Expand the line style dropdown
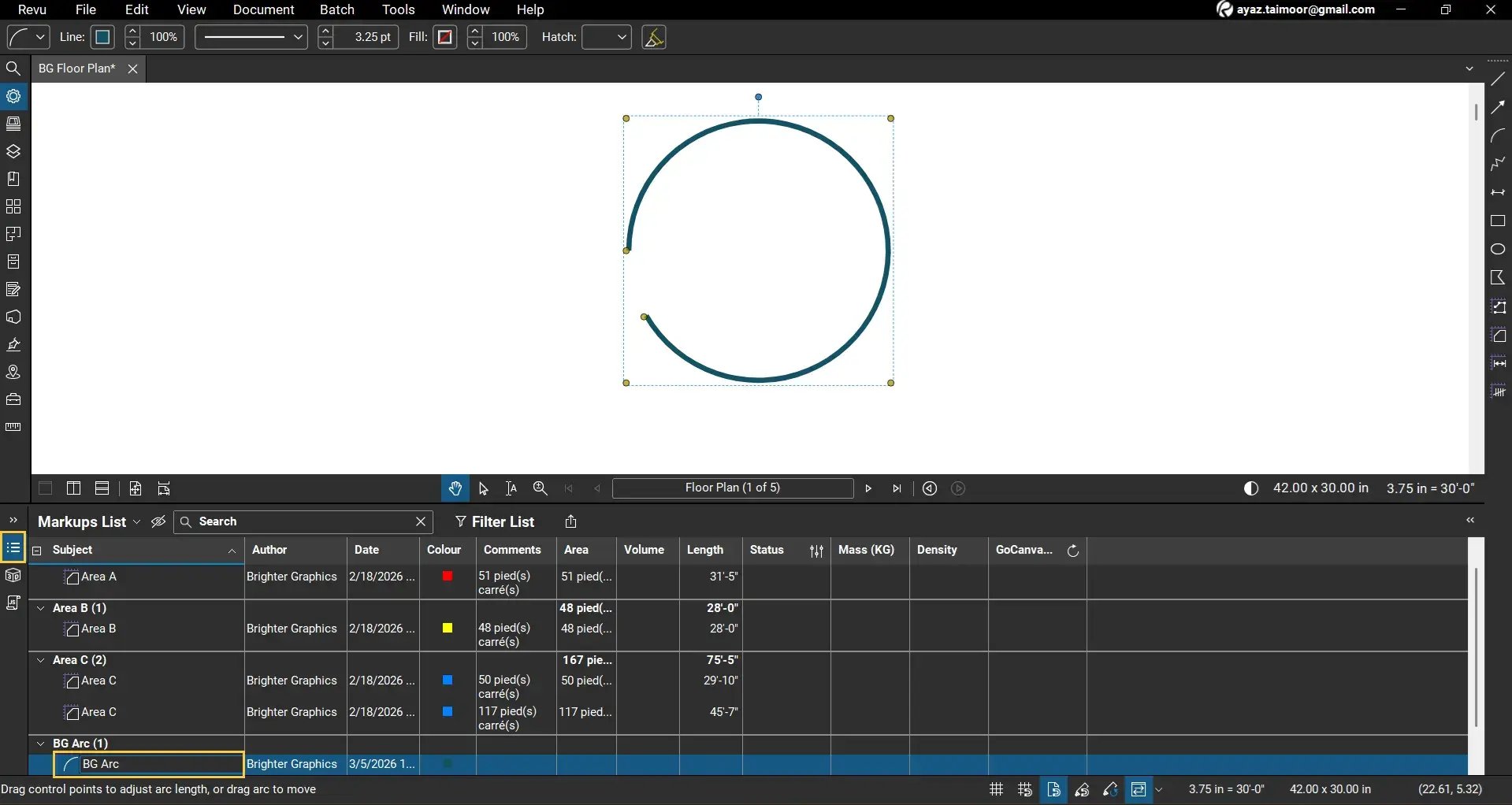Screen dimensions: 1512x805 [298, 37]
